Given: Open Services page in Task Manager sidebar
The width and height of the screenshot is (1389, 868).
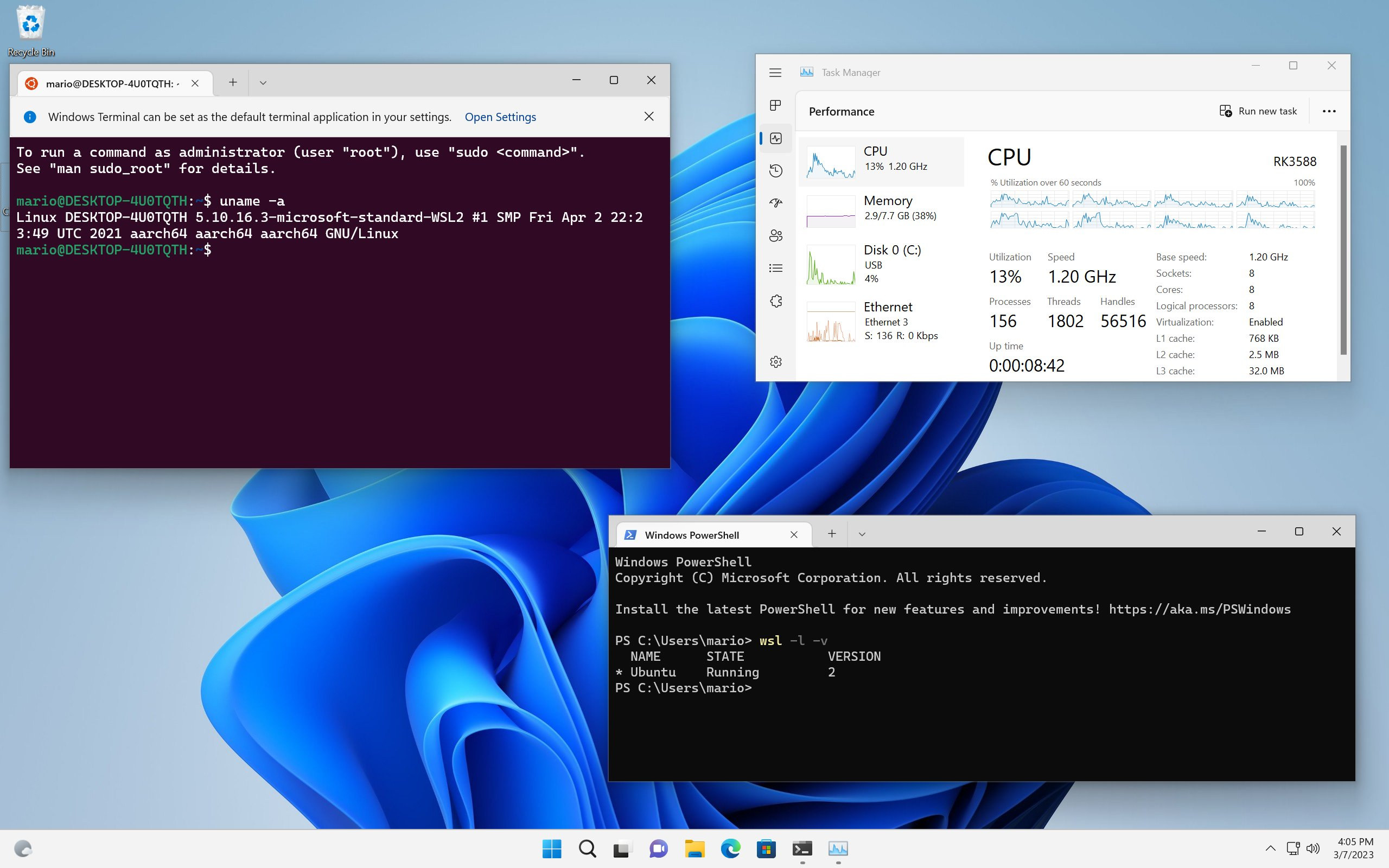Looking at the screenshot, I should click(x=775, y=301).
